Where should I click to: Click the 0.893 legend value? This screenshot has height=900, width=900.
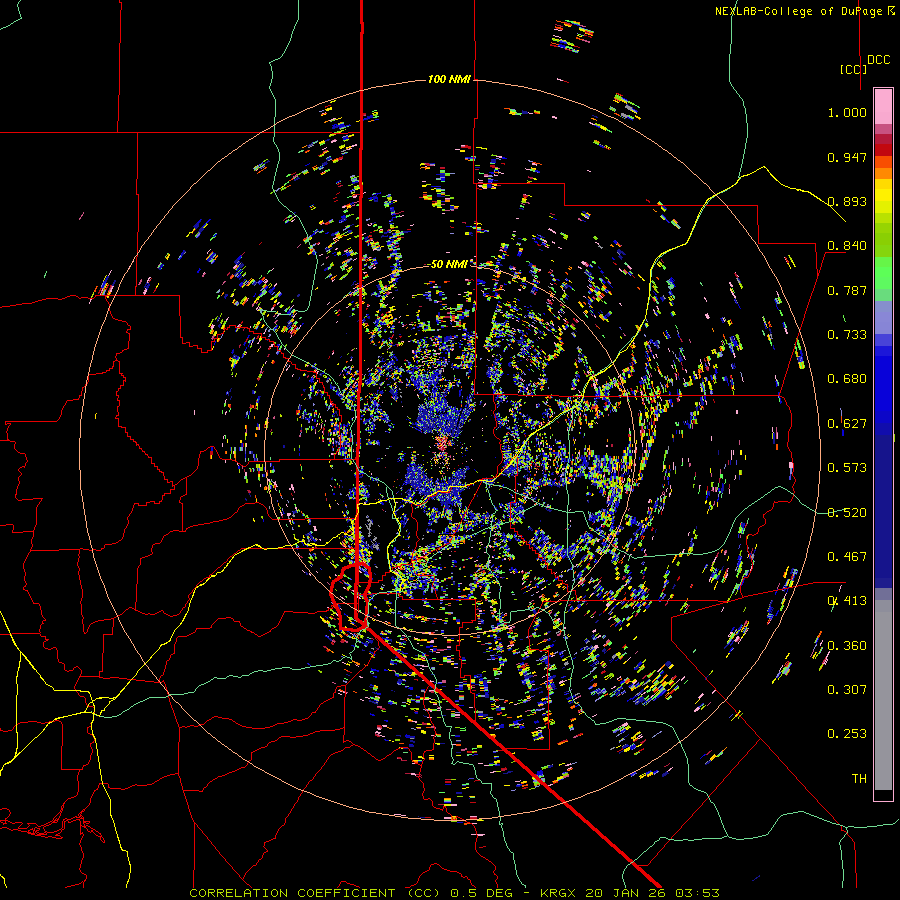(847, 201)
